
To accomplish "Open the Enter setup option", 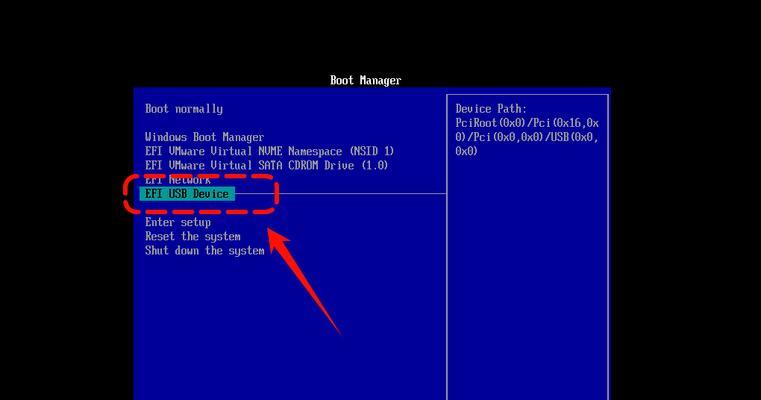I will click(x=178, y=222).
